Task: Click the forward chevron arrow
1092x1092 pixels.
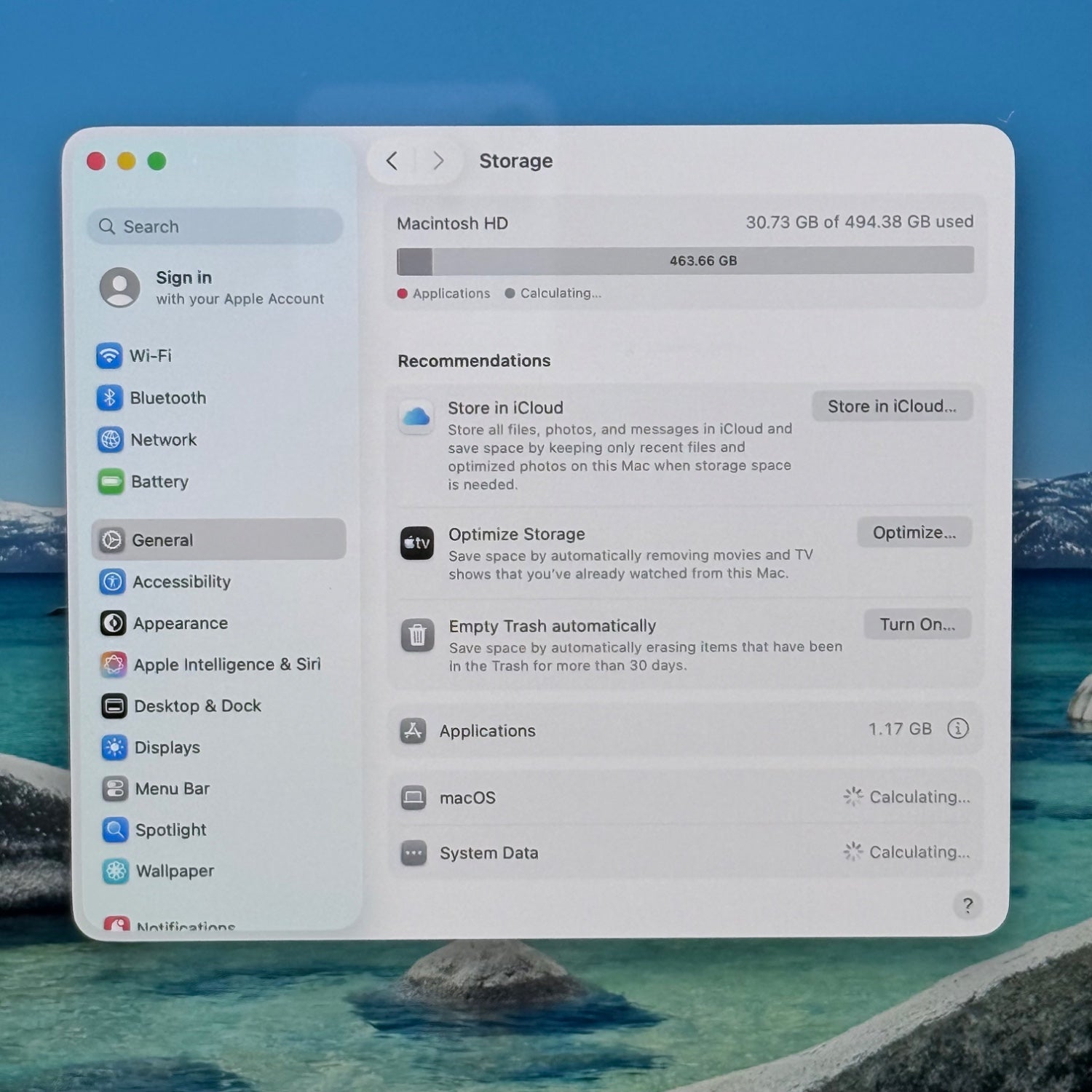Action: (438, 161)
